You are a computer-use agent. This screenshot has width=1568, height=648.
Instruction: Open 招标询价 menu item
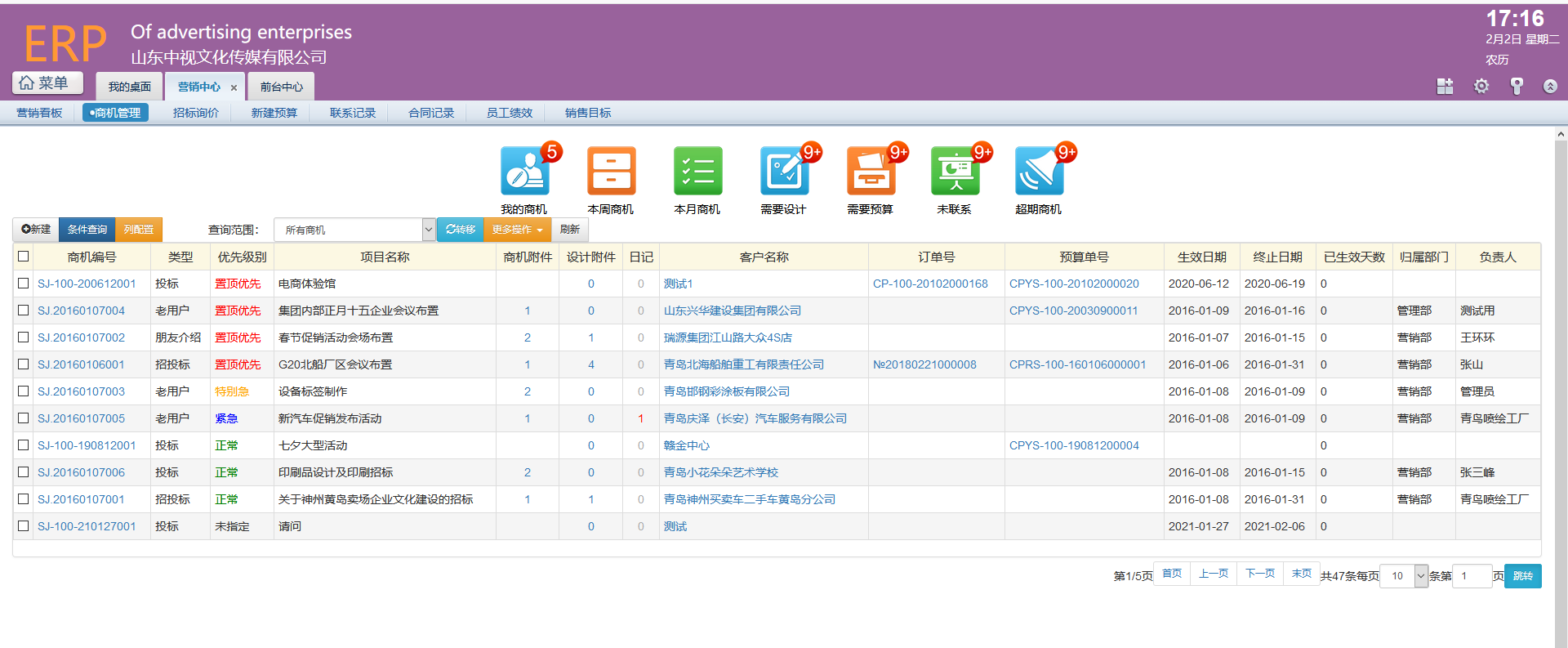click(196, 113)
